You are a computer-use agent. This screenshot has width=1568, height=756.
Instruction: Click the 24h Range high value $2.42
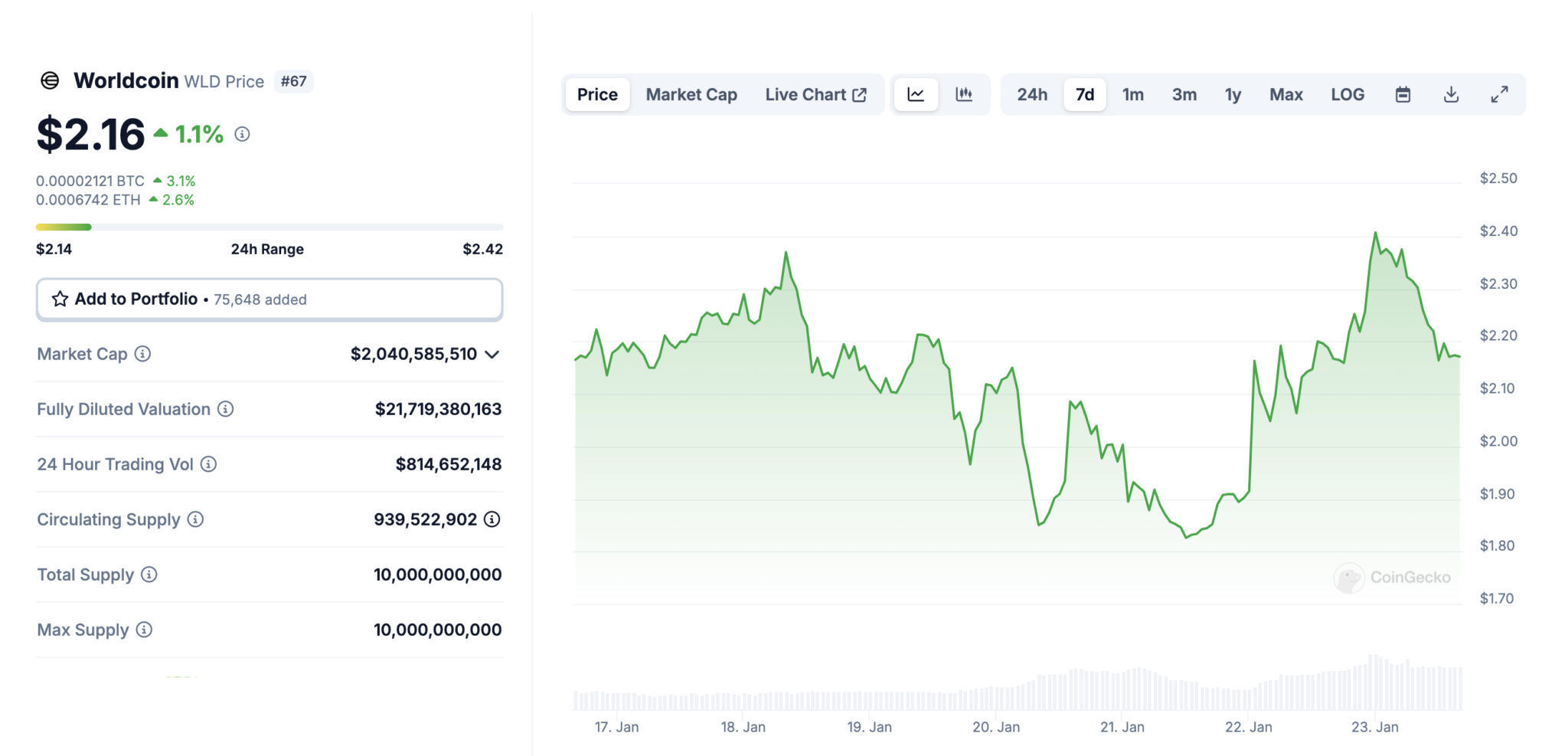(x=483, y=249)
